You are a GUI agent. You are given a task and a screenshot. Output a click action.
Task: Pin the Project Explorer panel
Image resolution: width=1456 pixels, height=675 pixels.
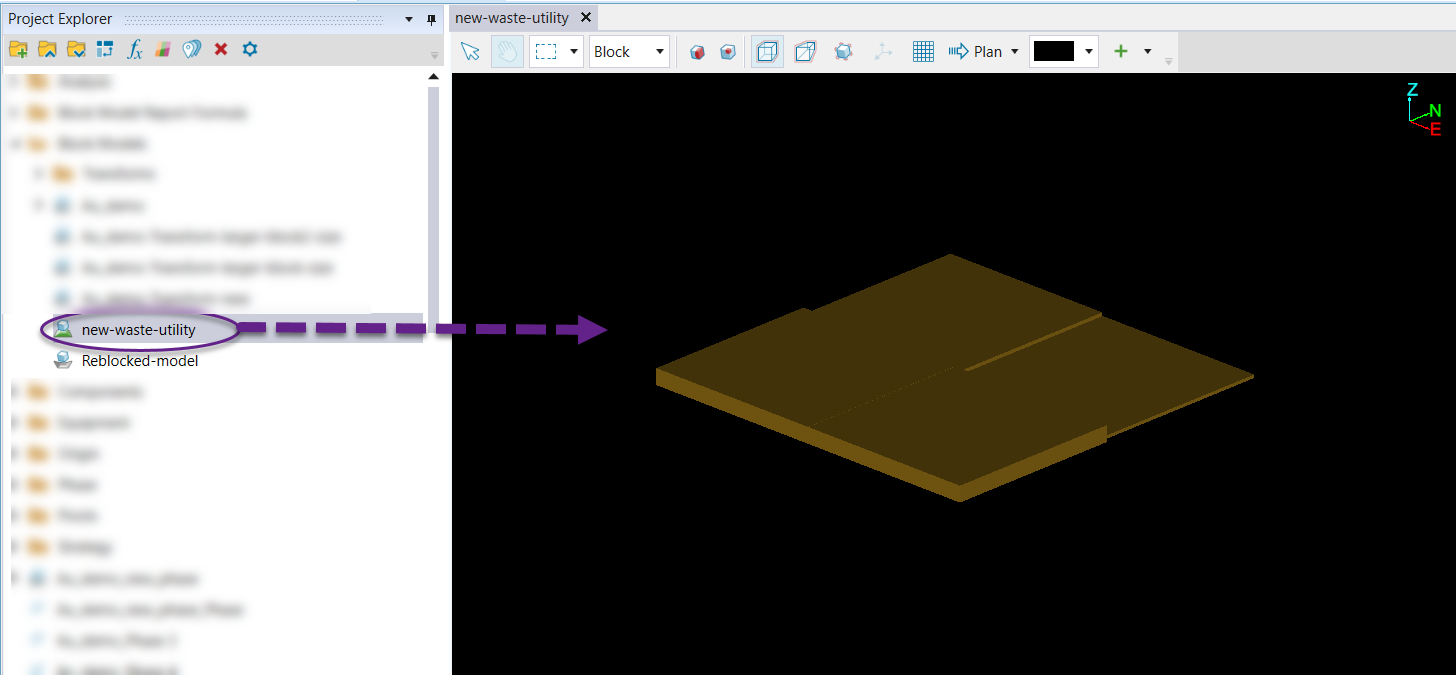point(432,19)
